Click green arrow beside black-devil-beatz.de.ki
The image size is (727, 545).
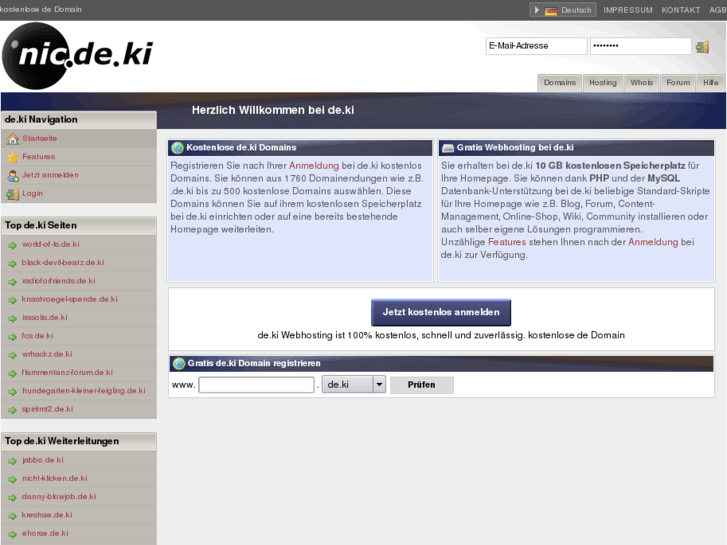pos(13,263)
